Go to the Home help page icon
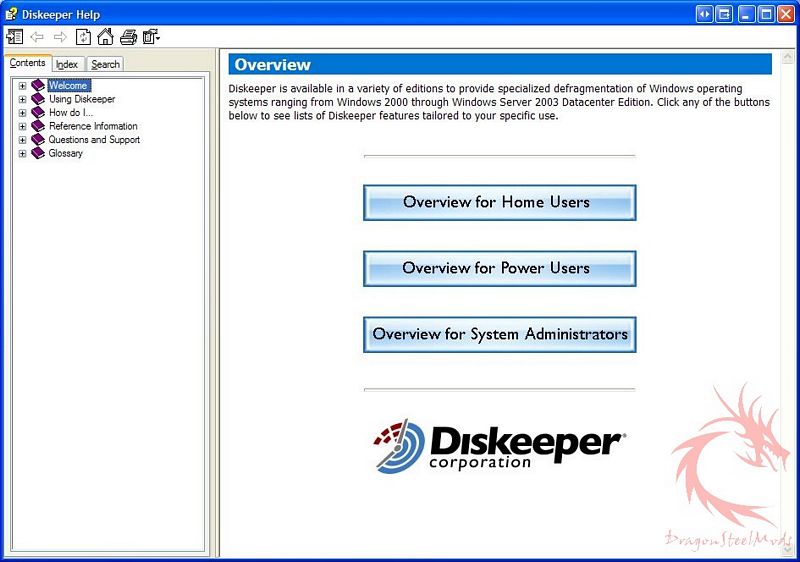800x562 pixels. (105, 37)
